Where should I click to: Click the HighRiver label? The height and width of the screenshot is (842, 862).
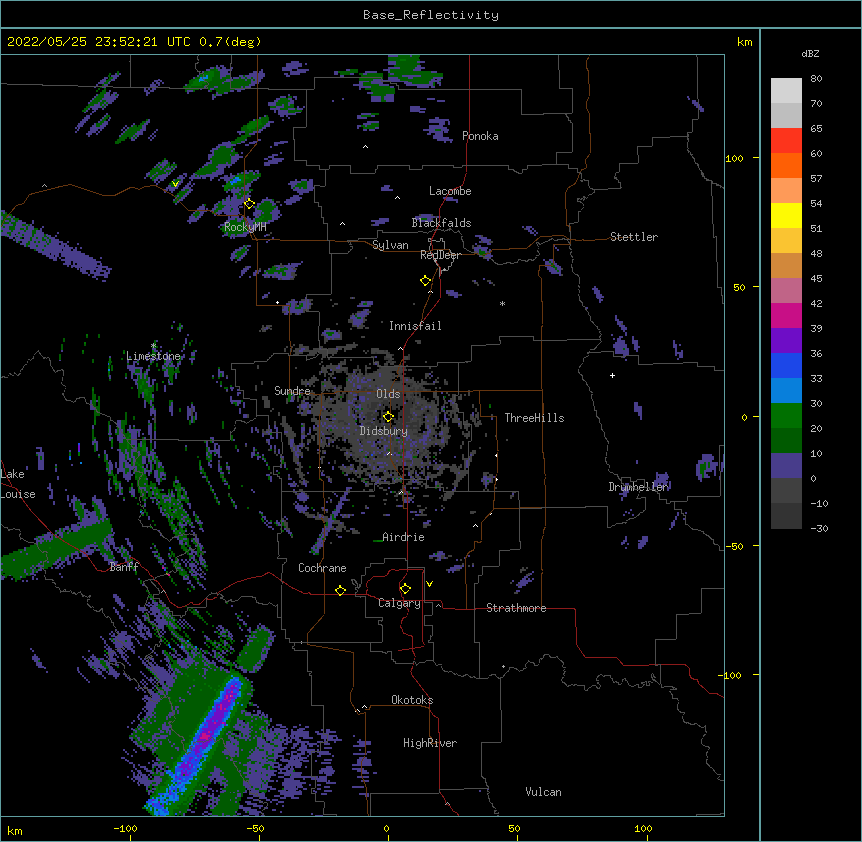point(430,743)
